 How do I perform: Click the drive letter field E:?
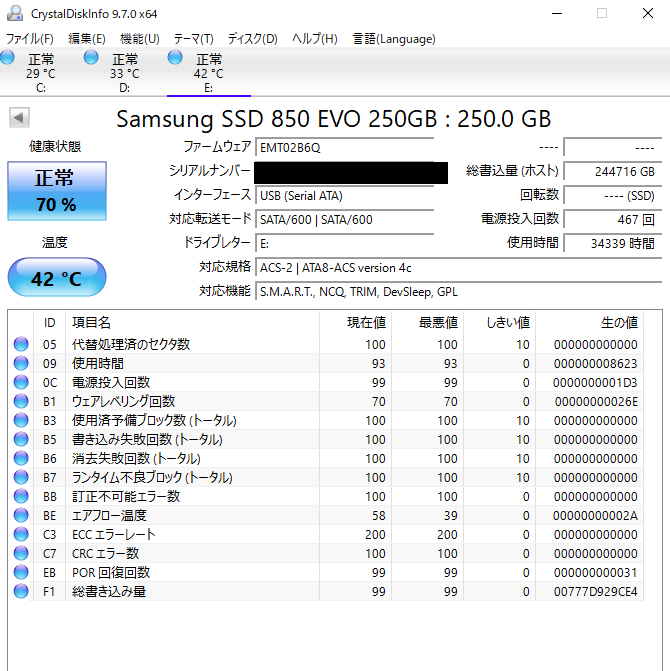point(345,243)
